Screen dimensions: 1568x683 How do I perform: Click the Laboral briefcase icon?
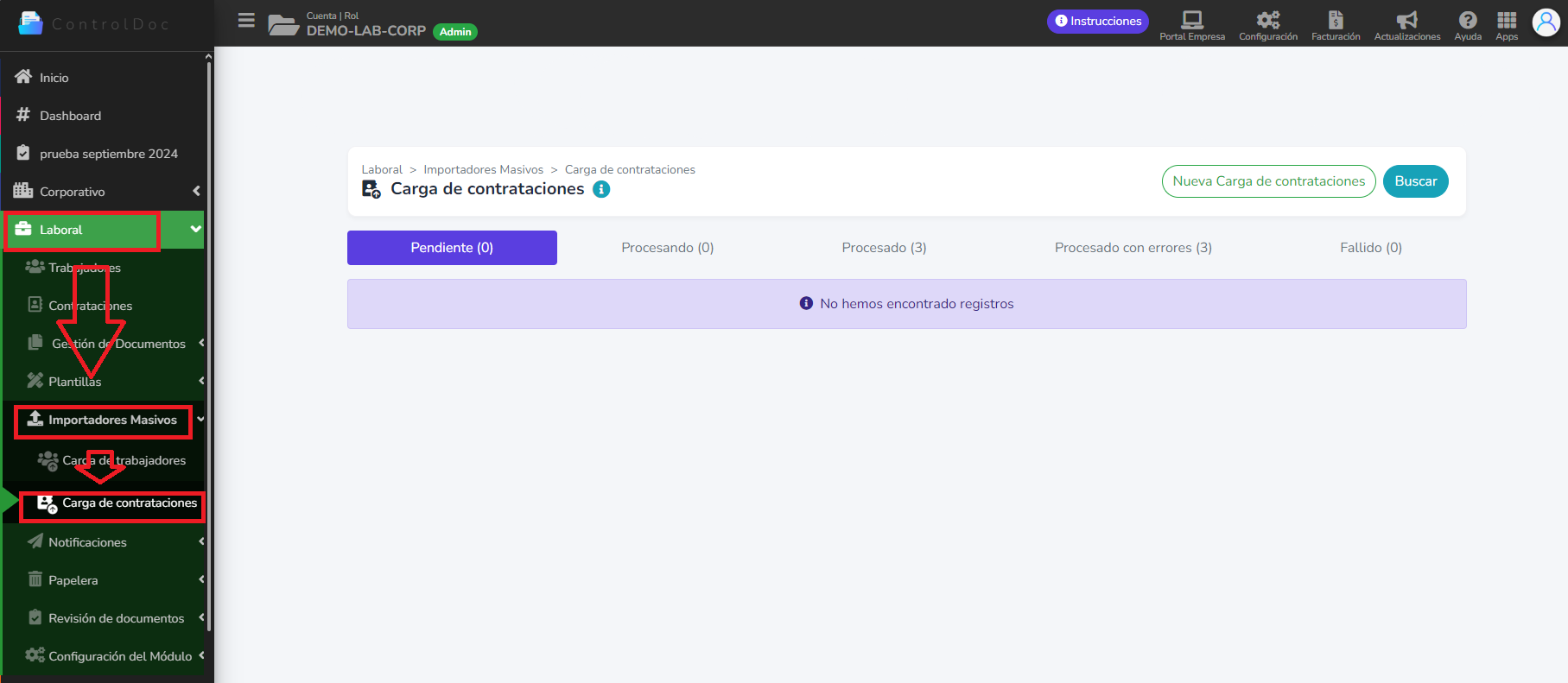tap(23, 229)
